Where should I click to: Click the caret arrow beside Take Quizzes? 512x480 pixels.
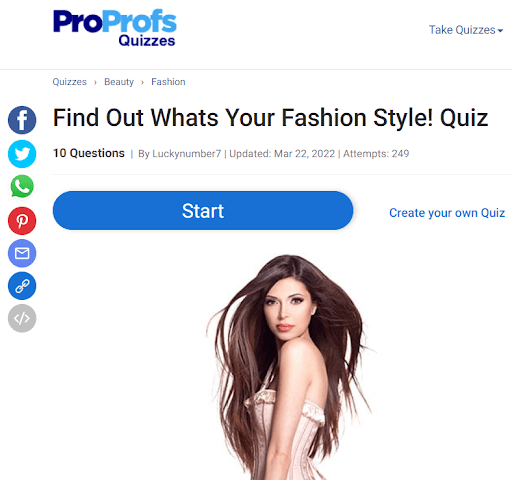(x=500, y=31)
